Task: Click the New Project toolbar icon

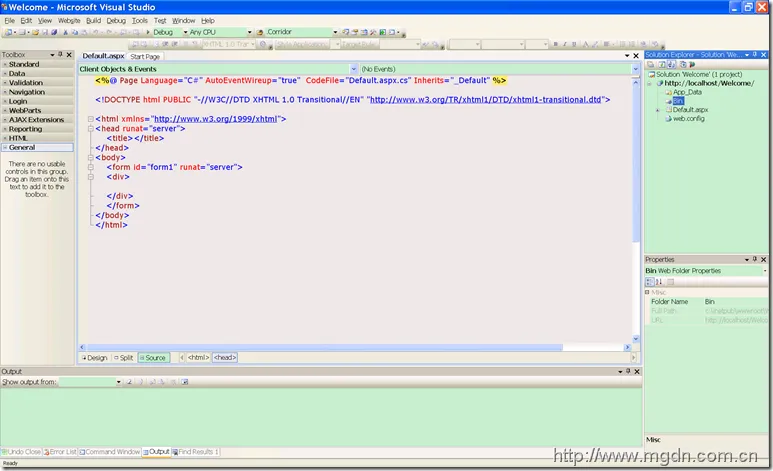Action: [8, 32]
